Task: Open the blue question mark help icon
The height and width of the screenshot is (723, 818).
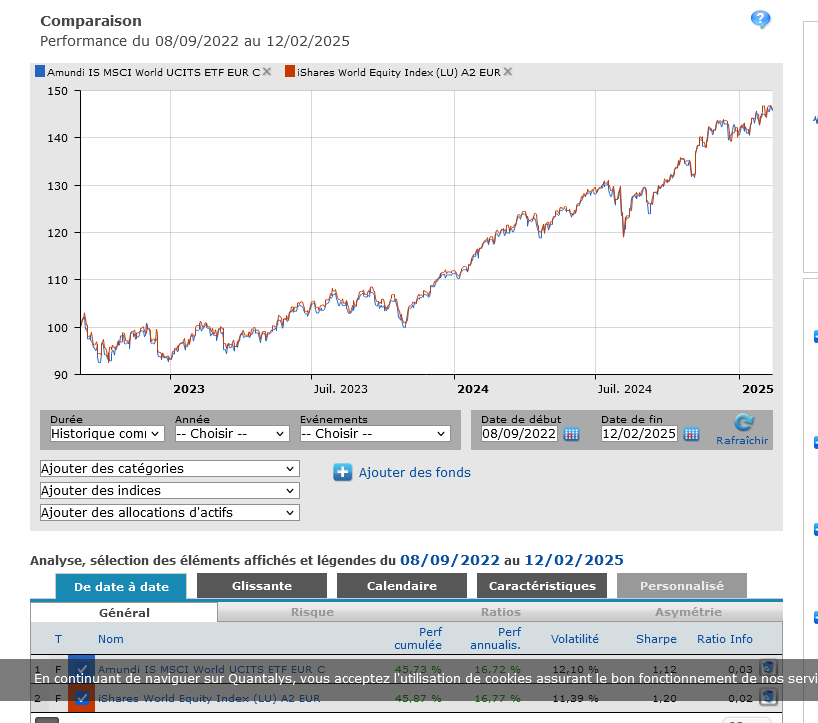Action: tap(760, 20)
